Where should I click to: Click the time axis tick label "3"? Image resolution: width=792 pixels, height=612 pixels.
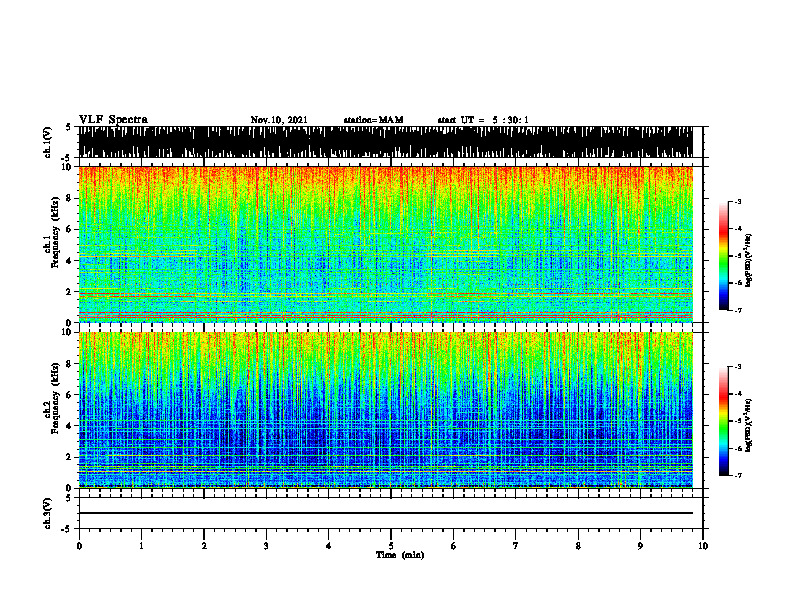pos(266,546)
